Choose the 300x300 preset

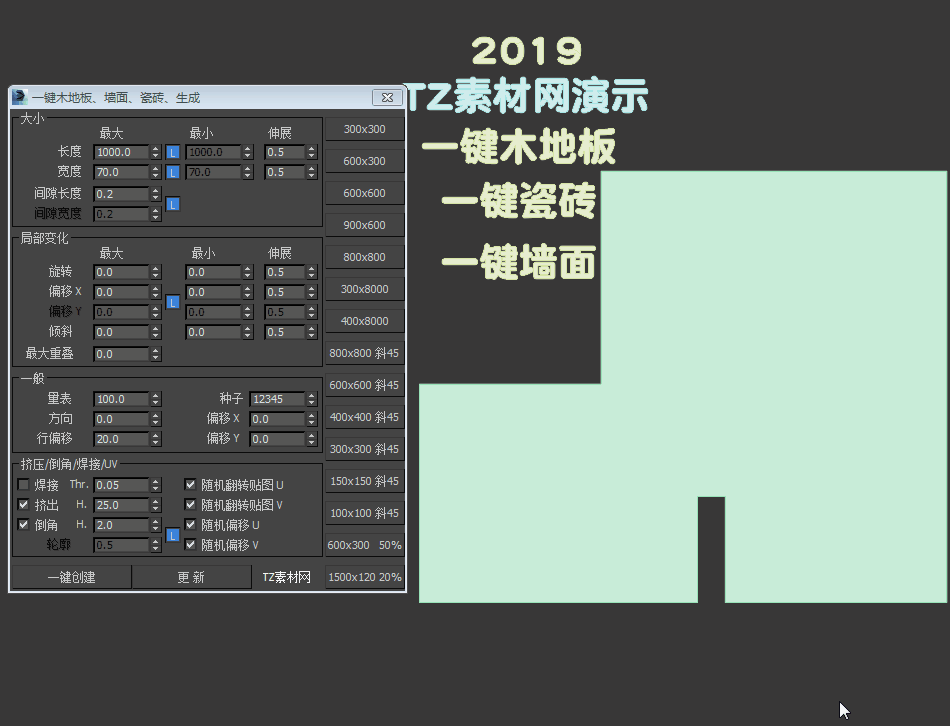[x=365, y=129]
